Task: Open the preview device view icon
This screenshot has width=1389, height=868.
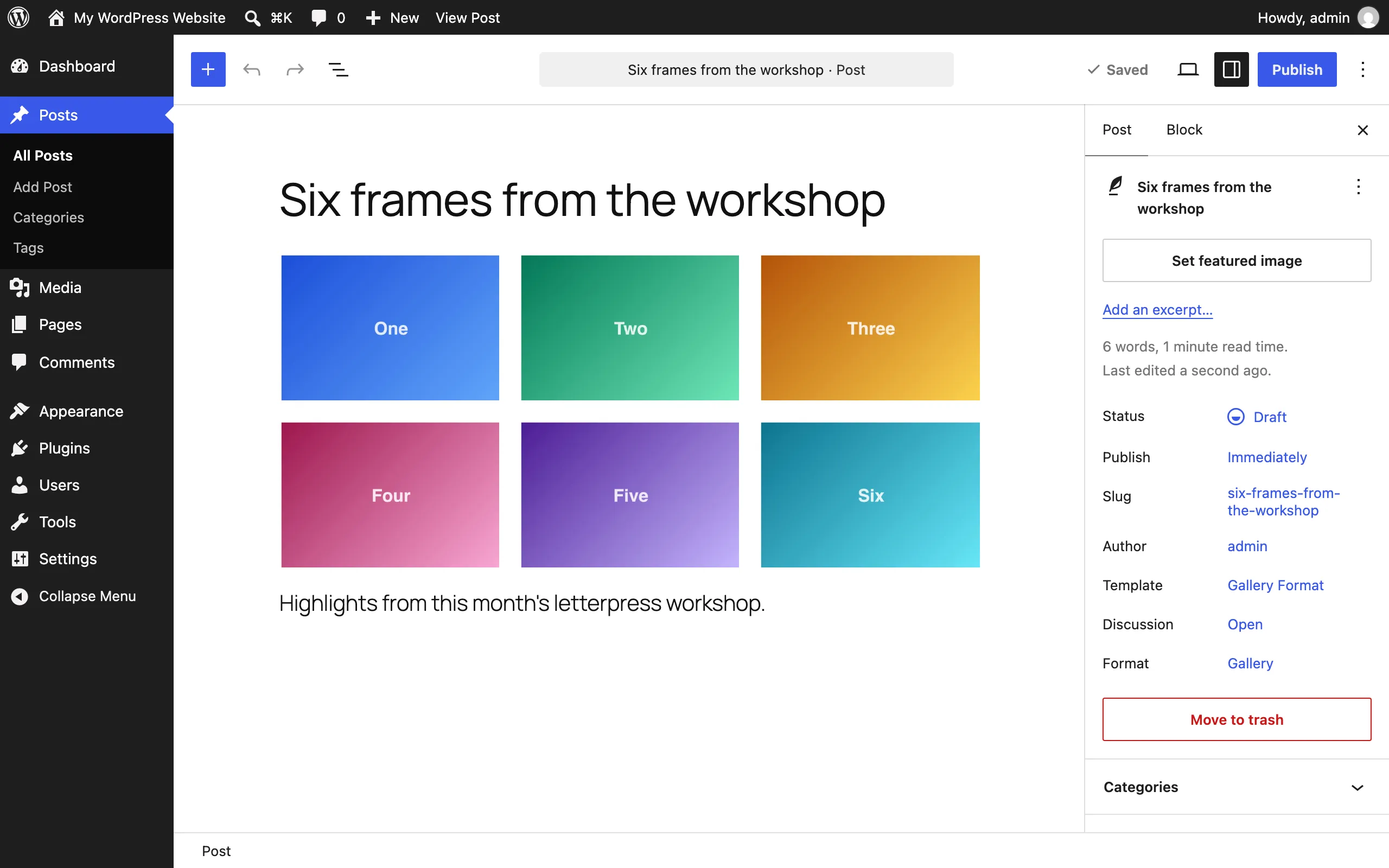Action: [x=1188, y=69]
